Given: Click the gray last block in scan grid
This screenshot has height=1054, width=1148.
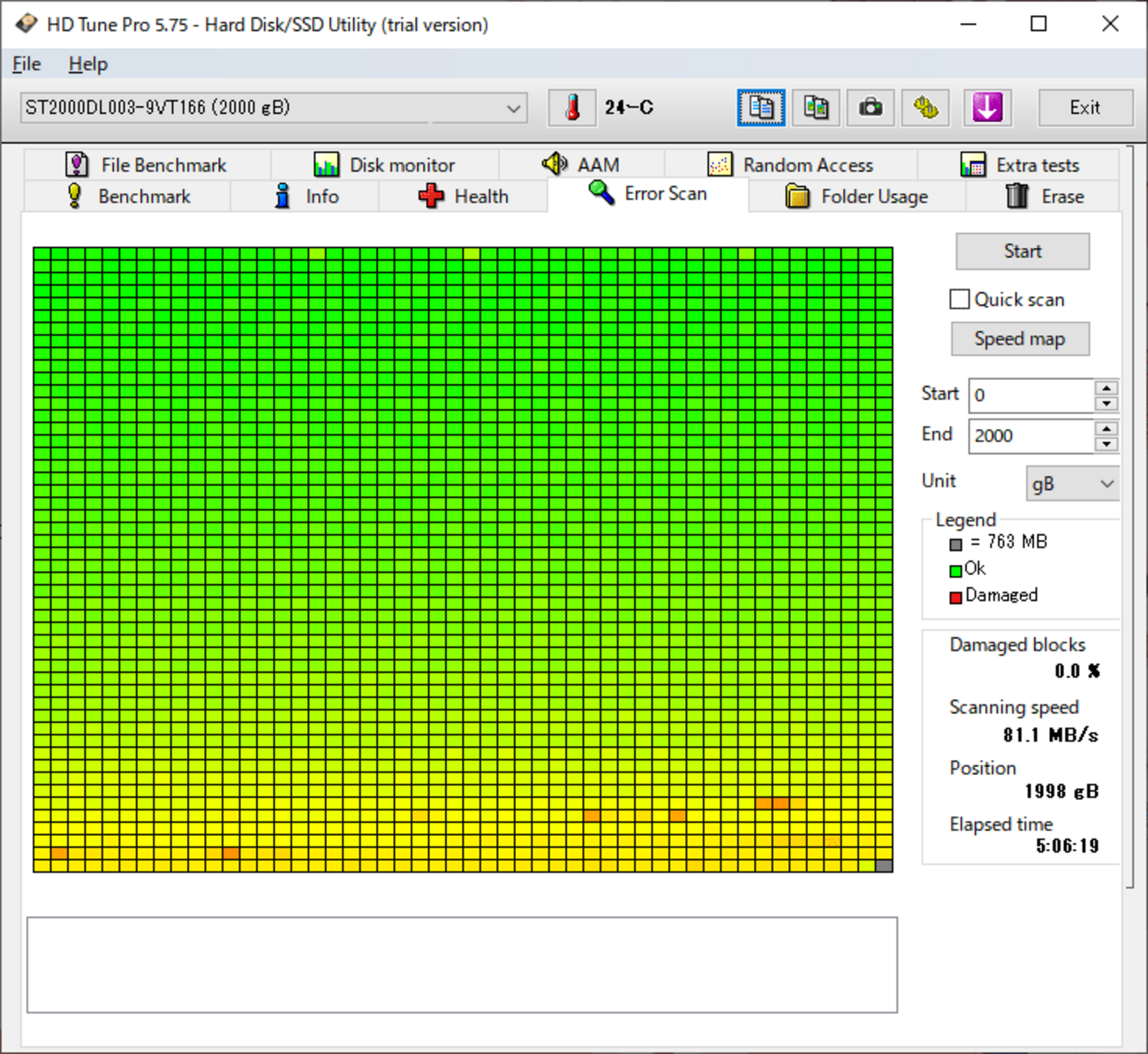Looking at the screenshot, I should [x=883, y=866].
